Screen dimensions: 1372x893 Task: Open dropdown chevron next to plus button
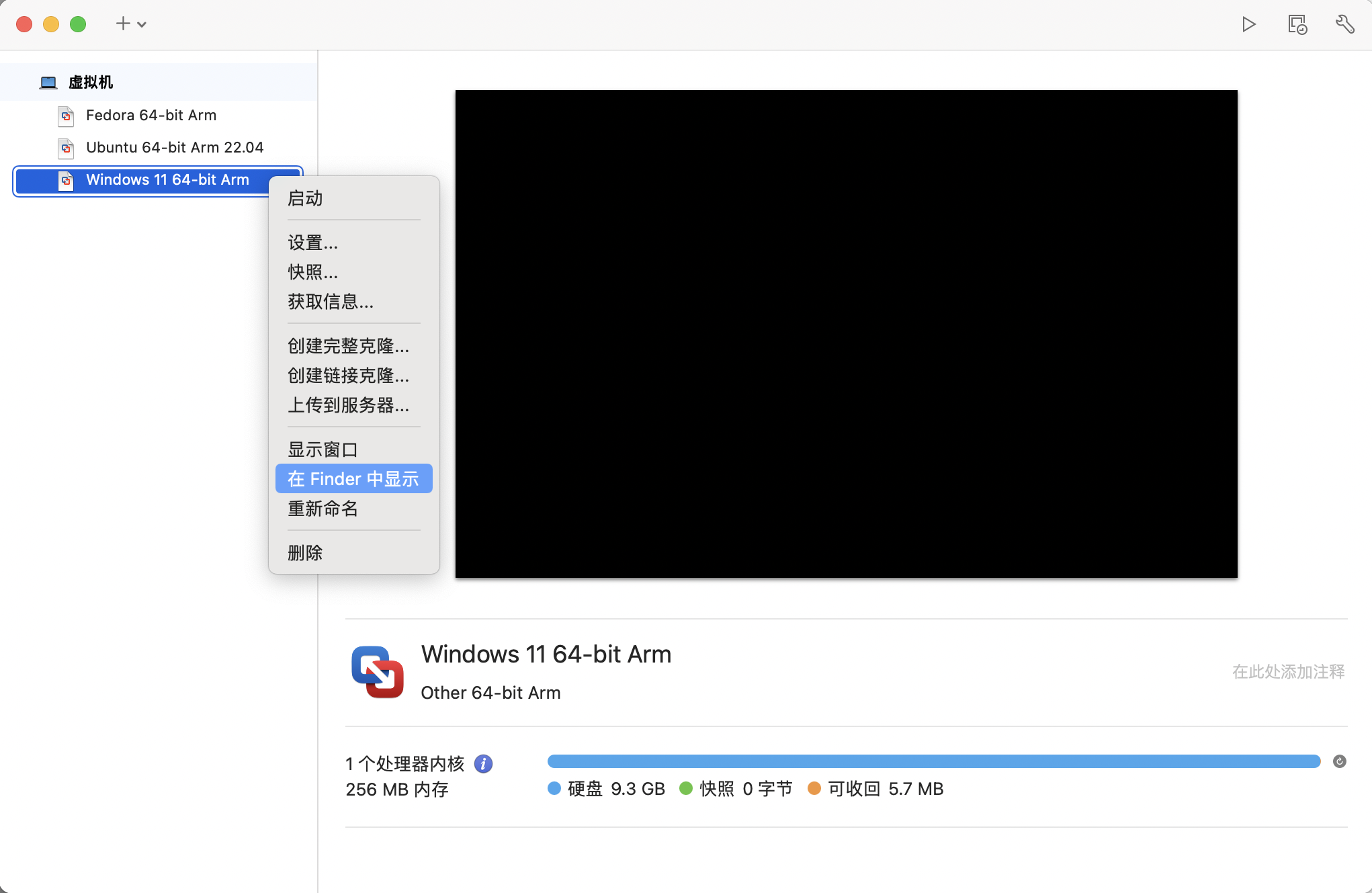[142, 25]
